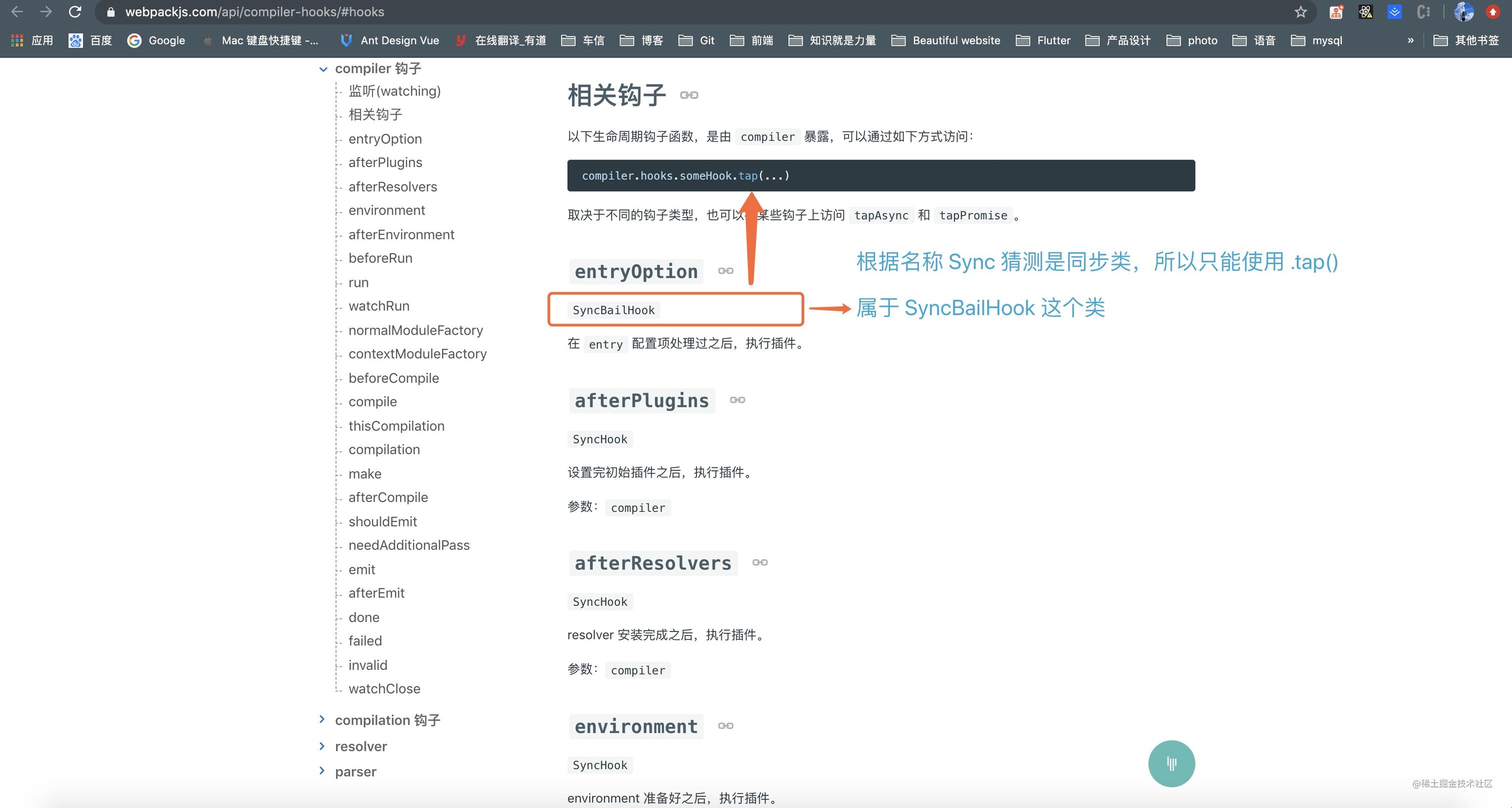The image size is (1512, 808).
Task: Click the SyncHook label under afterPlugins
Action: 600,439
